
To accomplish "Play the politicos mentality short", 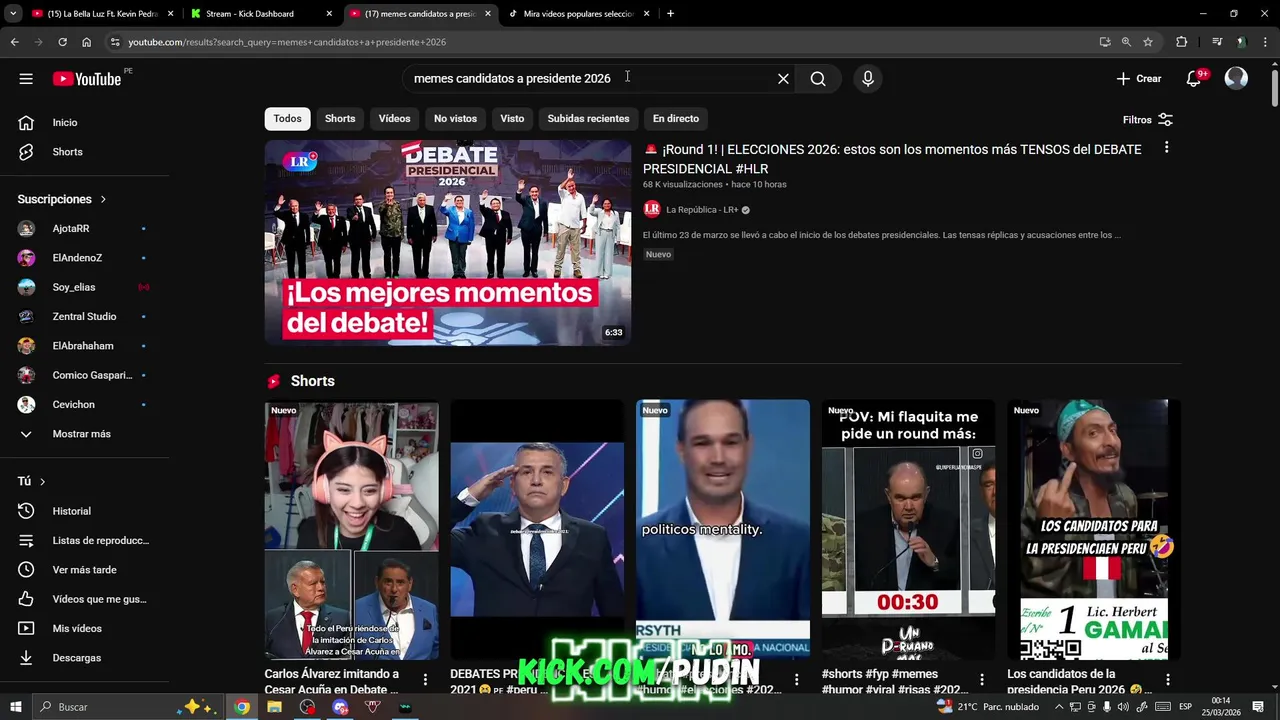I will pyautogui.click(x=723, y=530).
